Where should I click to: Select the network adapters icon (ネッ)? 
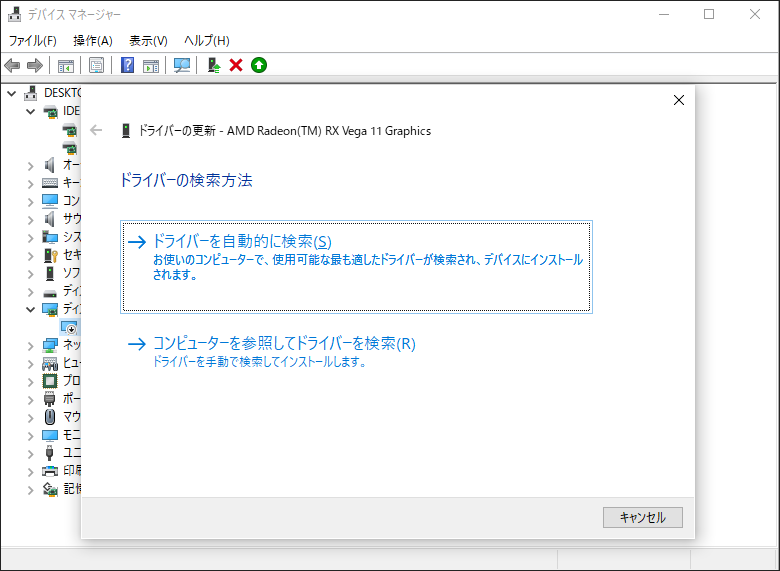[x=50, y=345]
